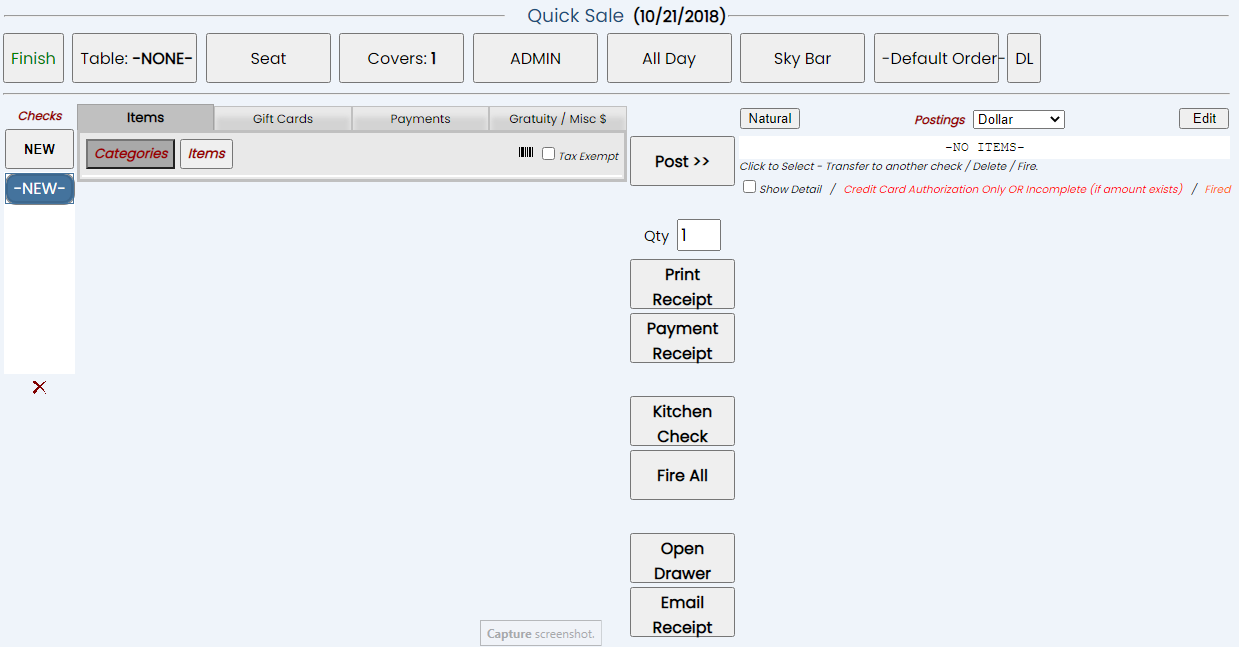
Task: Select the -NEW- check in Checks list
Action: [39, 188]
